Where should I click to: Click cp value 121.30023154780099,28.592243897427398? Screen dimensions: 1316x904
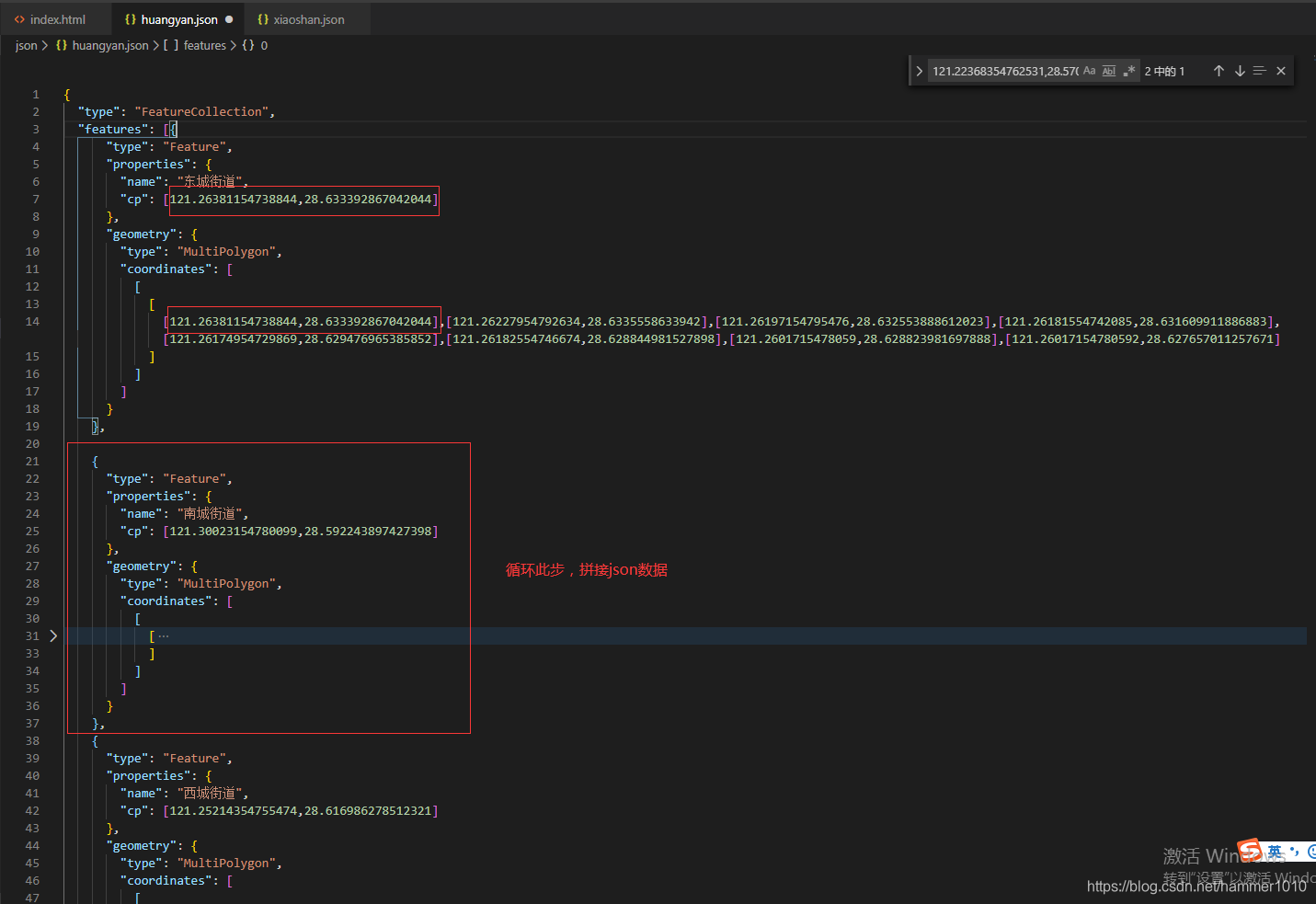click(x=301, y=531)
